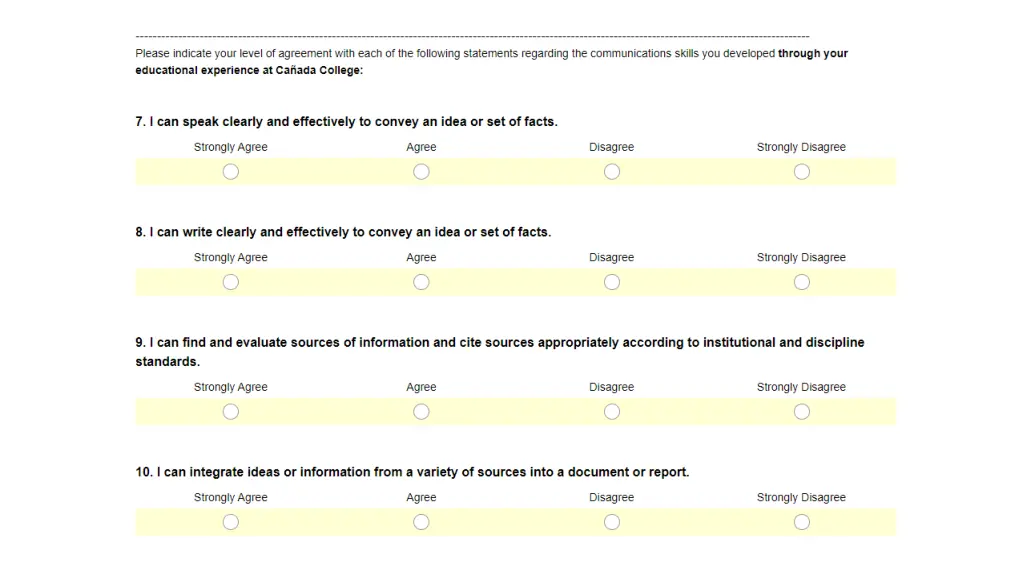Select Strongly Agree for question 7
Viewport: 1024px width, 576px height.
(231, 172)
